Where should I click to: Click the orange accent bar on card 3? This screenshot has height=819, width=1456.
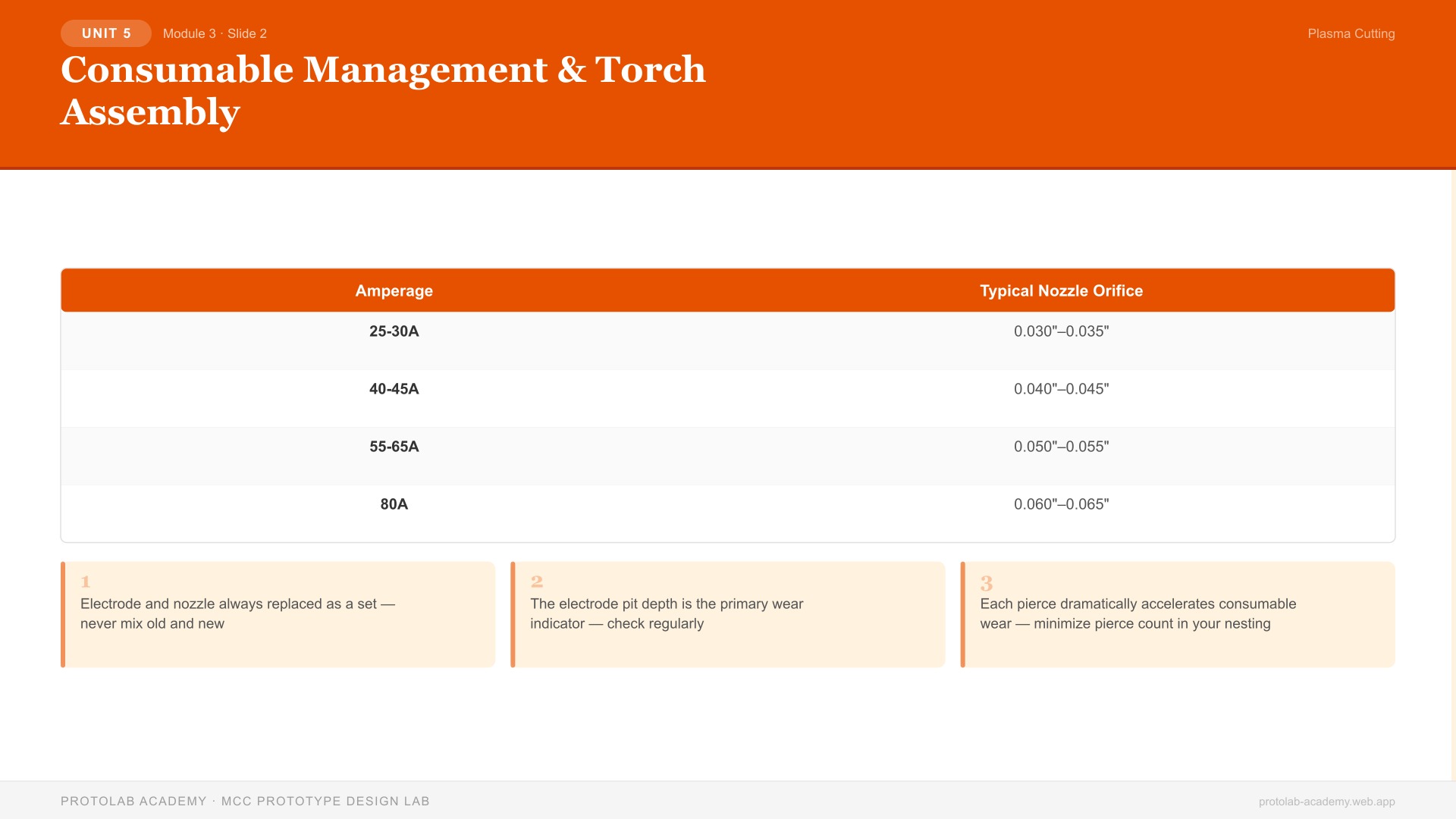(963, 614)
